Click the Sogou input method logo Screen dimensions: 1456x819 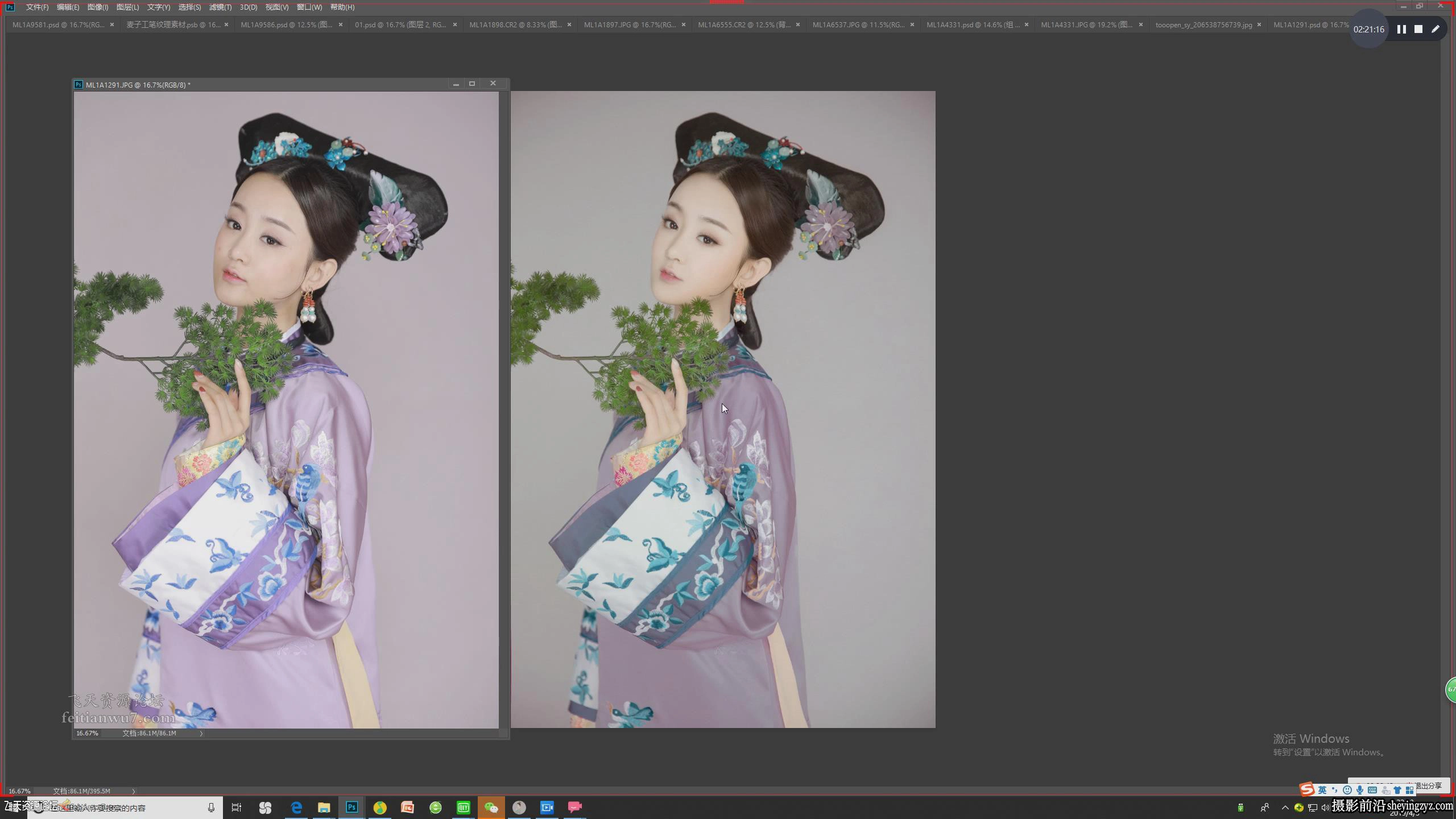(x=1307, y=789)
